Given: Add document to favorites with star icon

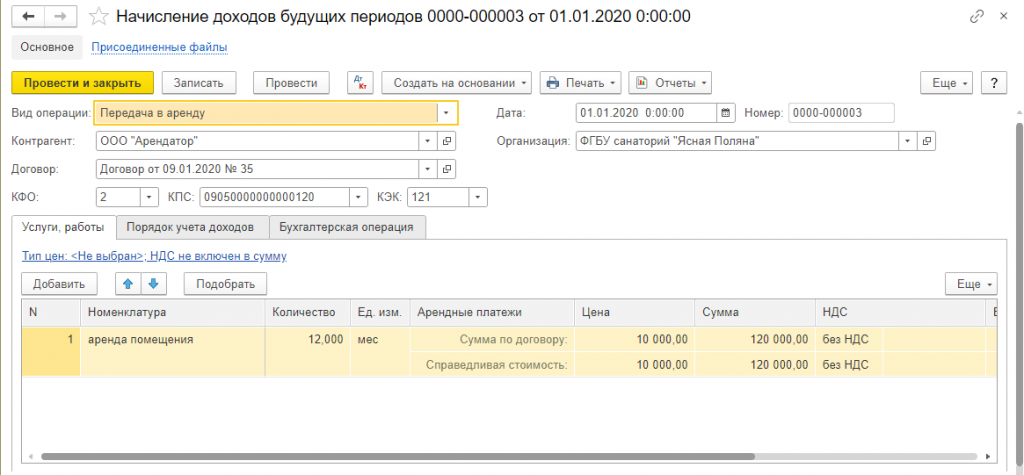Looking at the screenshot, I should 98,17.
